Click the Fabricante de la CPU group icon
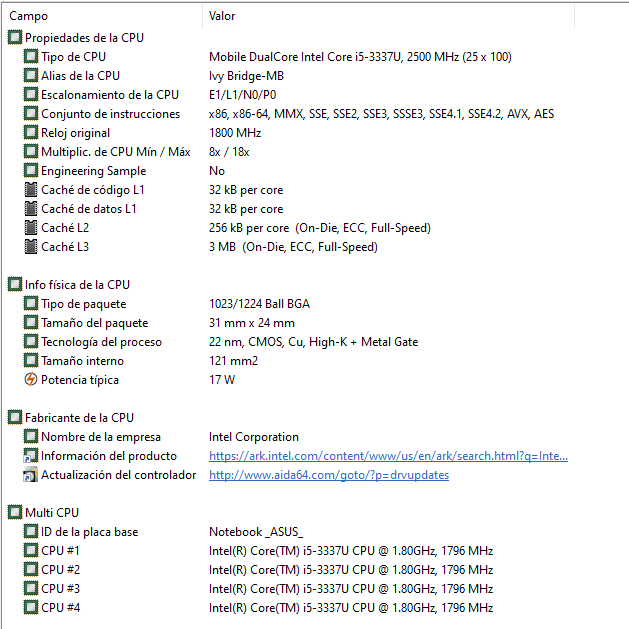The width and height of the screenshot is (629, 629). 15,418
